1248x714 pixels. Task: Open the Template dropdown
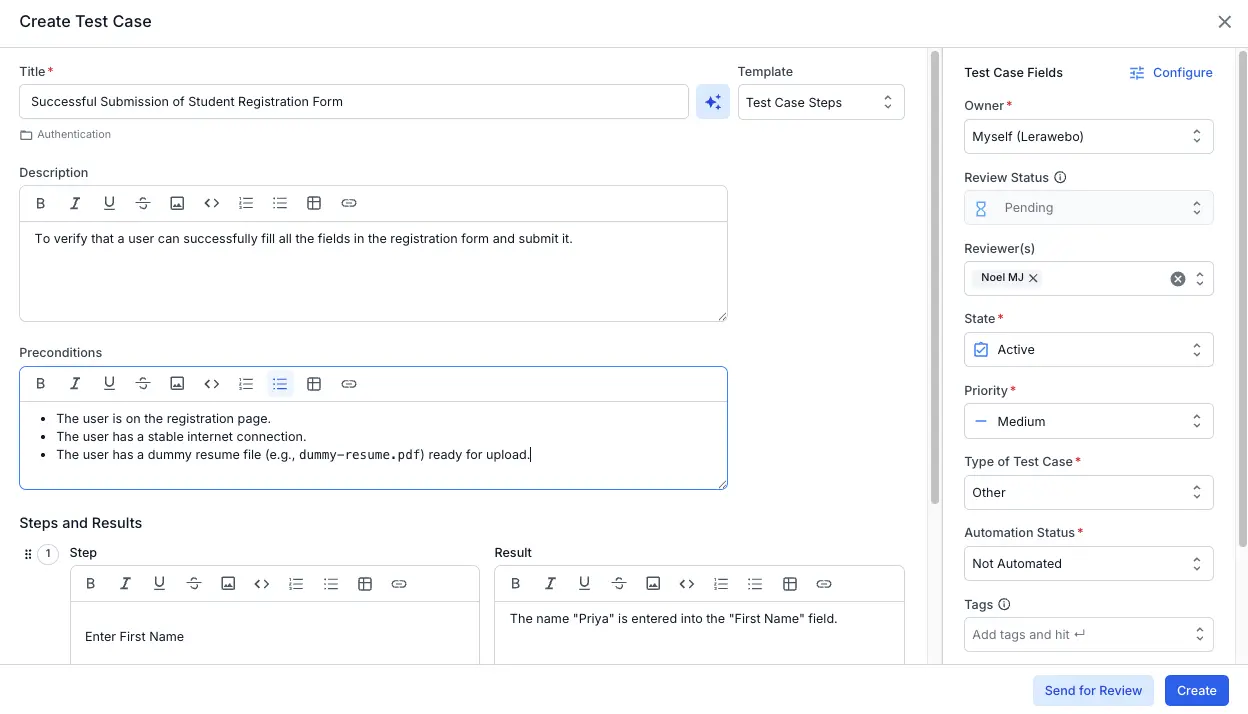click(820, 102)
